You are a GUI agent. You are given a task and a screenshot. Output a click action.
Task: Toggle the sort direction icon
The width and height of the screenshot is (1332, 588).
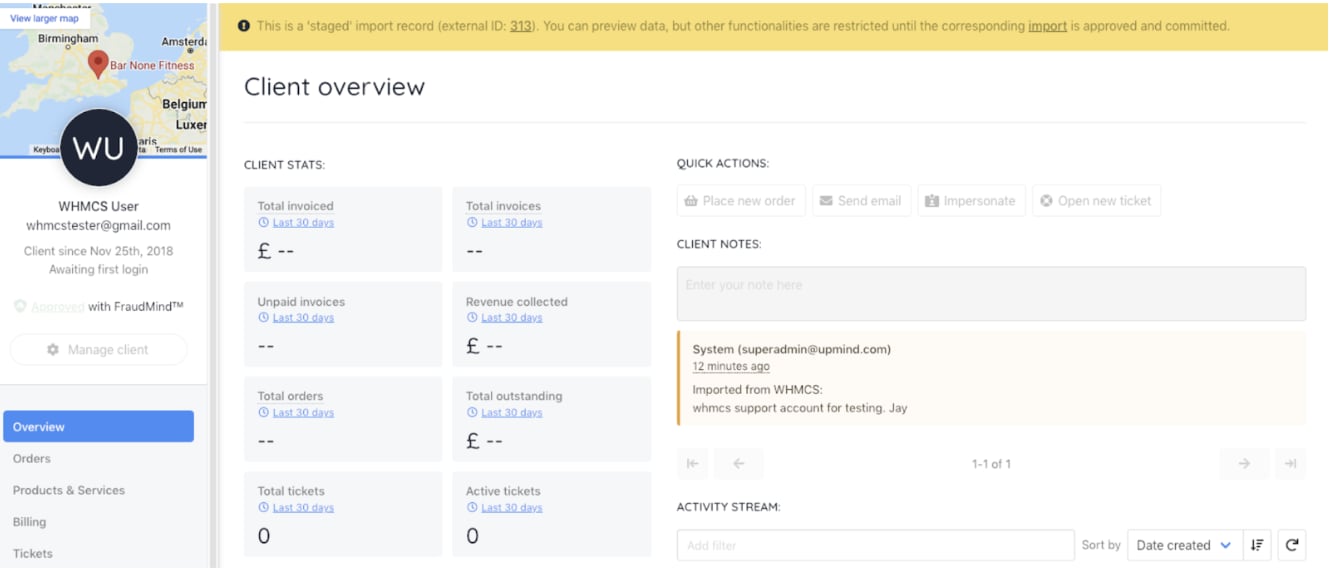click(1257, 545)
